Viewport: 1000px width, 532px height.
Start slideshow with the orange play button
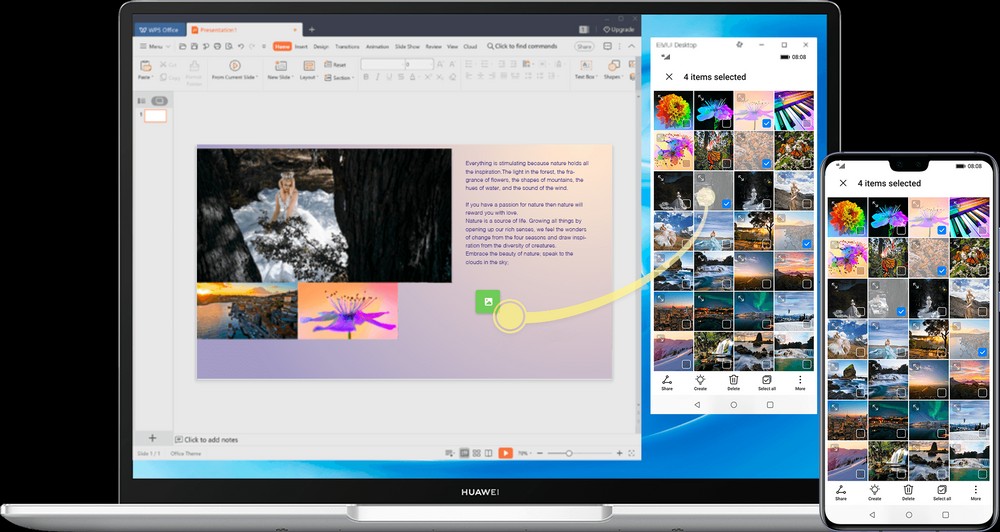point(505,453)
